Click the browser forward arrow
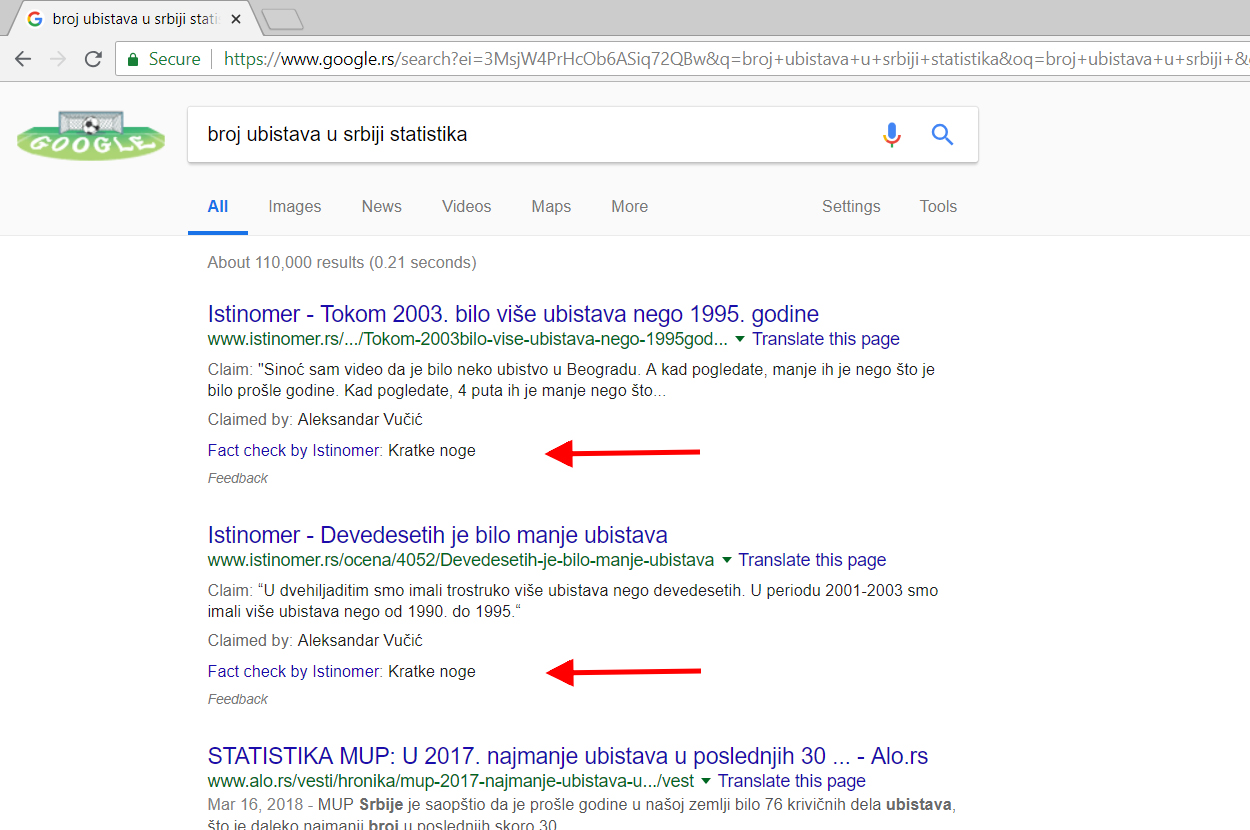The height and width of the screenshot is (830, 1250). pyautogui.click(x=58, y=59)
